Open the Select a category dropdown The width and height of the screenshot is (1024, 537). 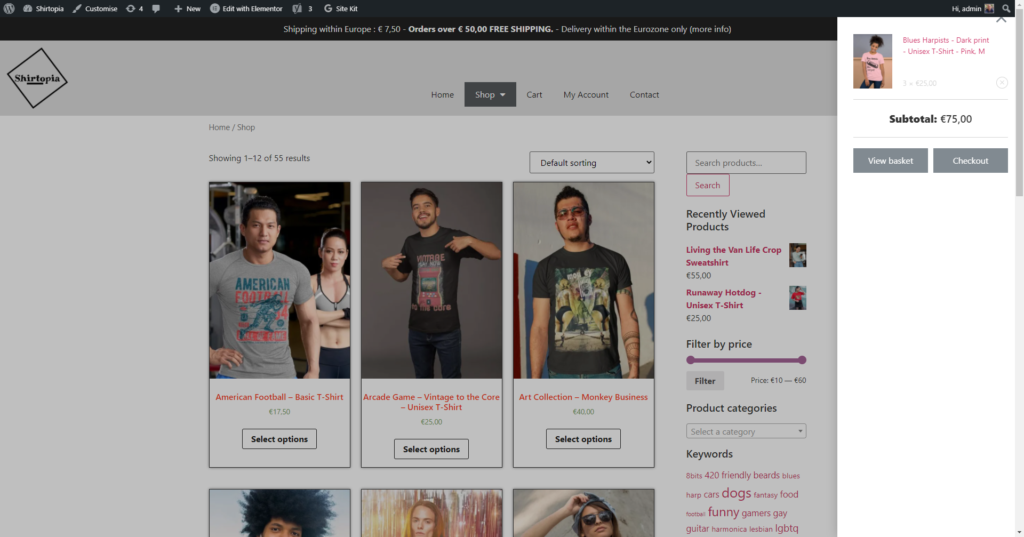click(746, 431)
